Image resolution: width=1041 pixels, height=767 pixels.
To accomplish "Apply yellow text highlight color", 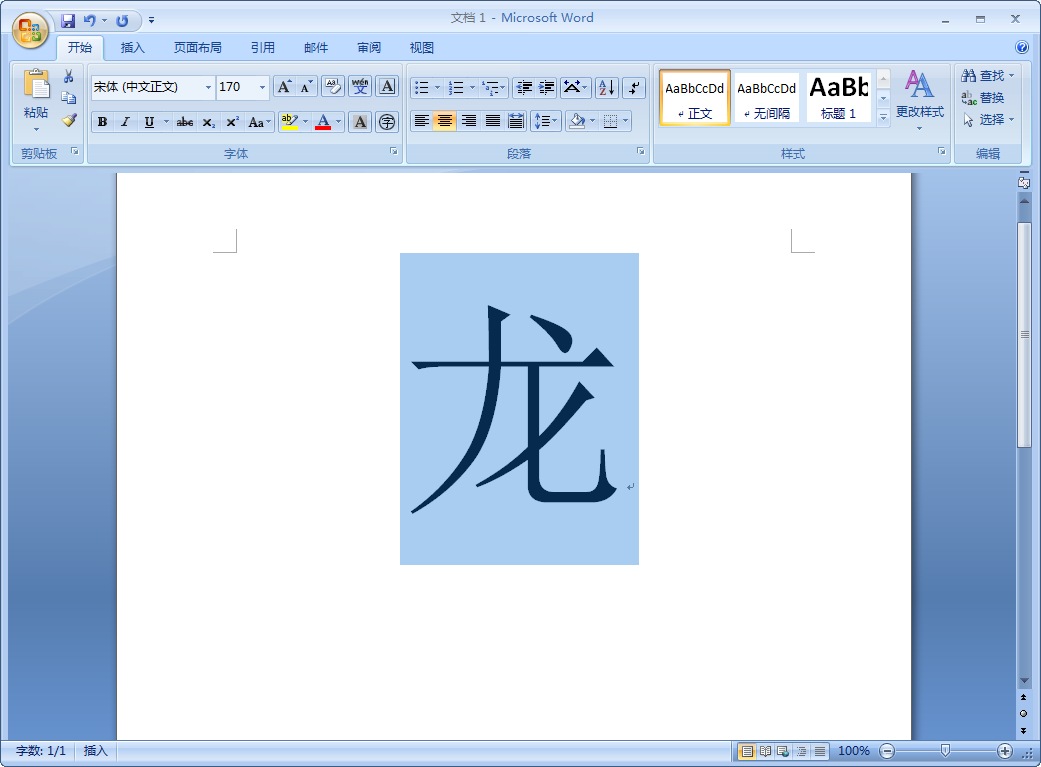I will click(289, 122).
